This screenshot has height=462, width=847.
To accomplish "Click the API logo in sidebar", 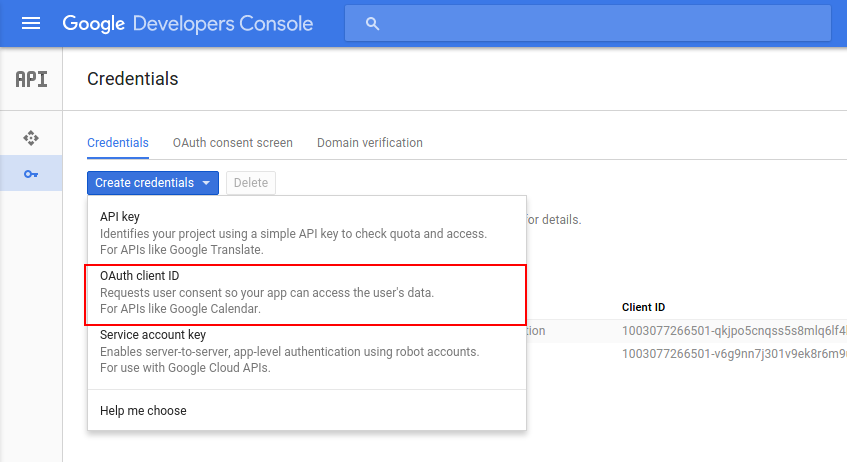I will point(31,79).
